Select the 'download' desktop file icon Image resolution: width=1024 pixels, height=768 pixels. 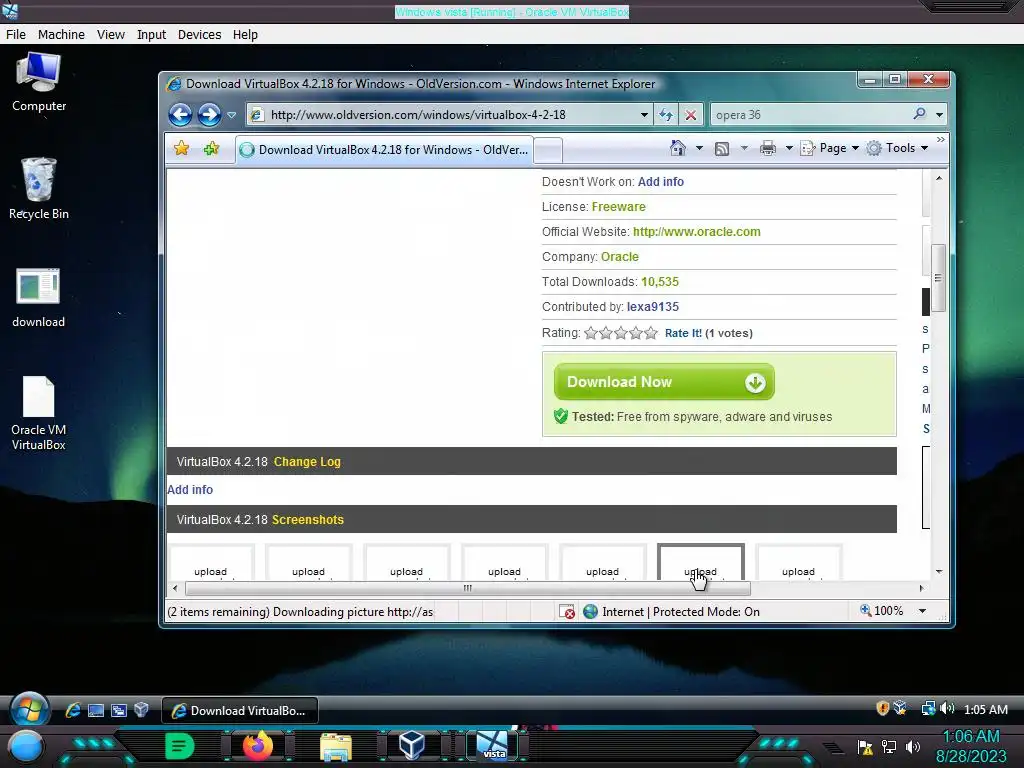(x=39, y=298)
